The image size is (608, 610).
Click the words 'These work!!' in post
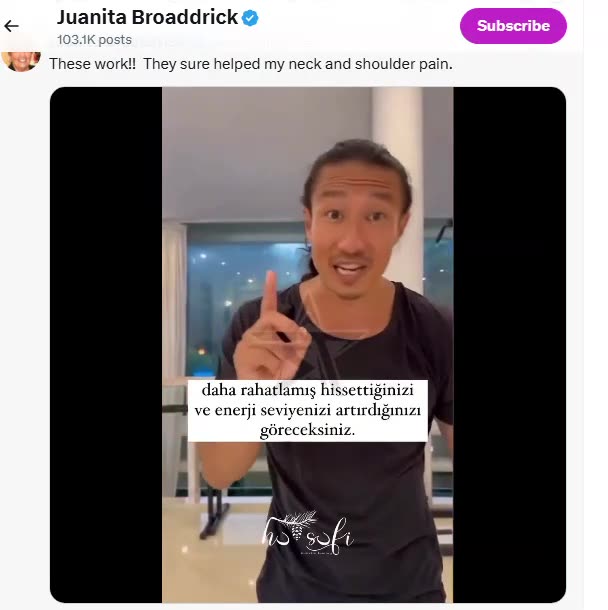pyautogui.click(x=93, y=64)
